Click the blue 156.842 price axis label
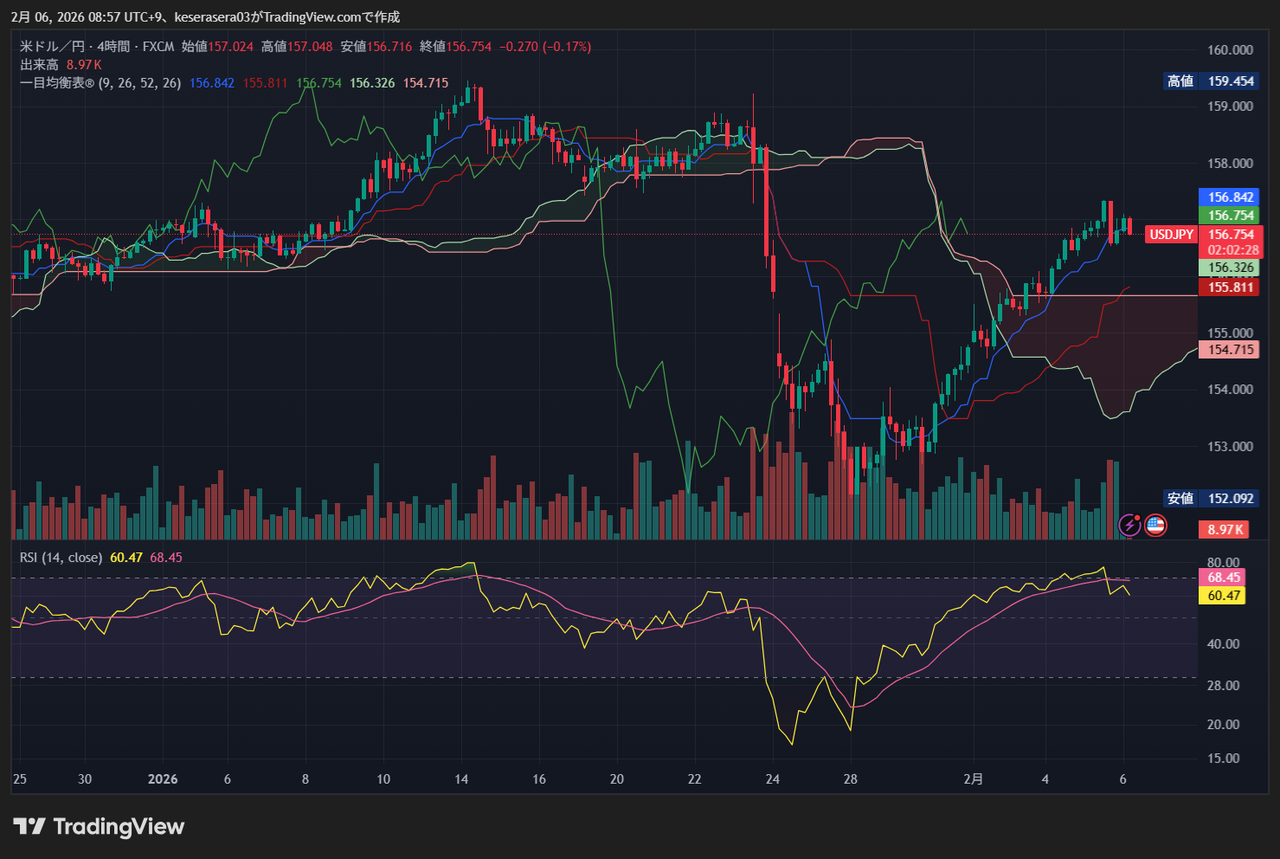1280x859 pixels. point(1228,198)
